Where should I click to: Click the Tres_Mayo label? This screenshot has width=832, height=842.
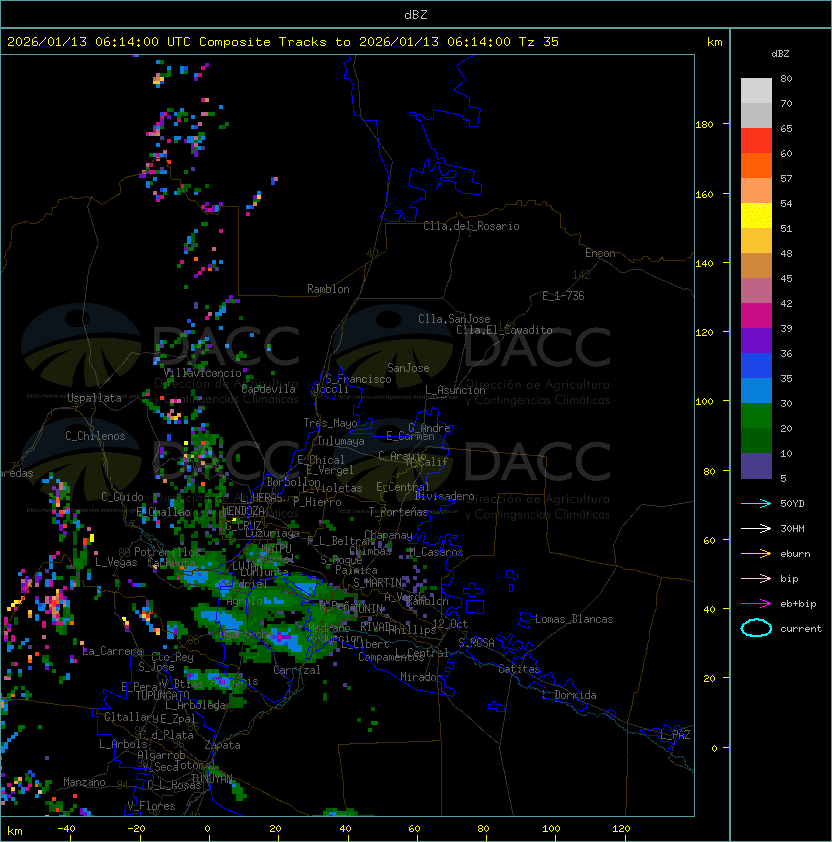[330, 423]
